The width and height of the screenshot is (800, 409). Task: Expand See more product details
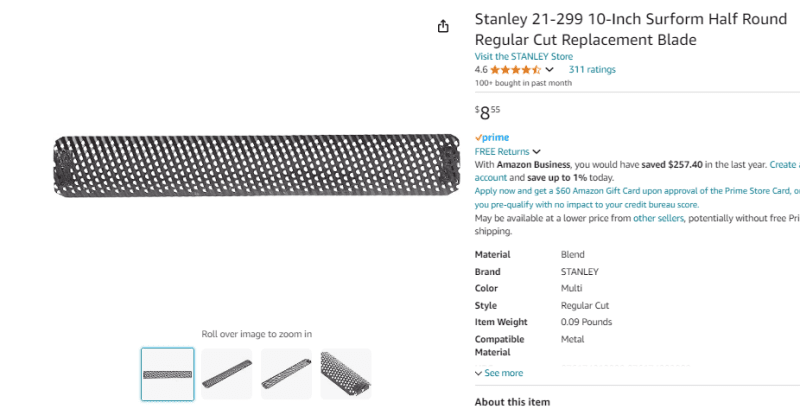tap(499, 373)
